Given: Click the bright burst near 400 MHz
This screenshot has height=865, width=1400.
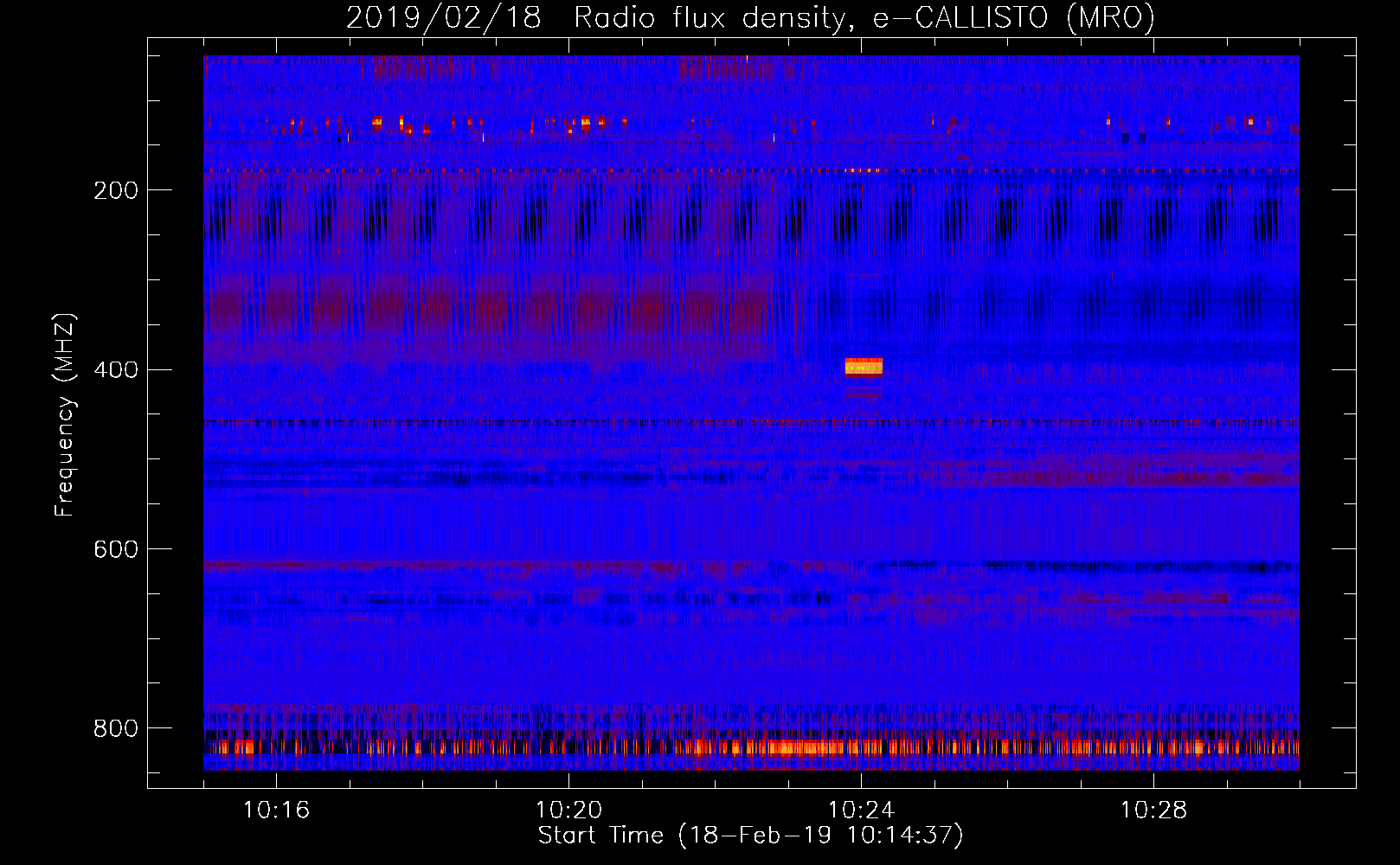Looking at the screenshot, I should pos(864,368).
